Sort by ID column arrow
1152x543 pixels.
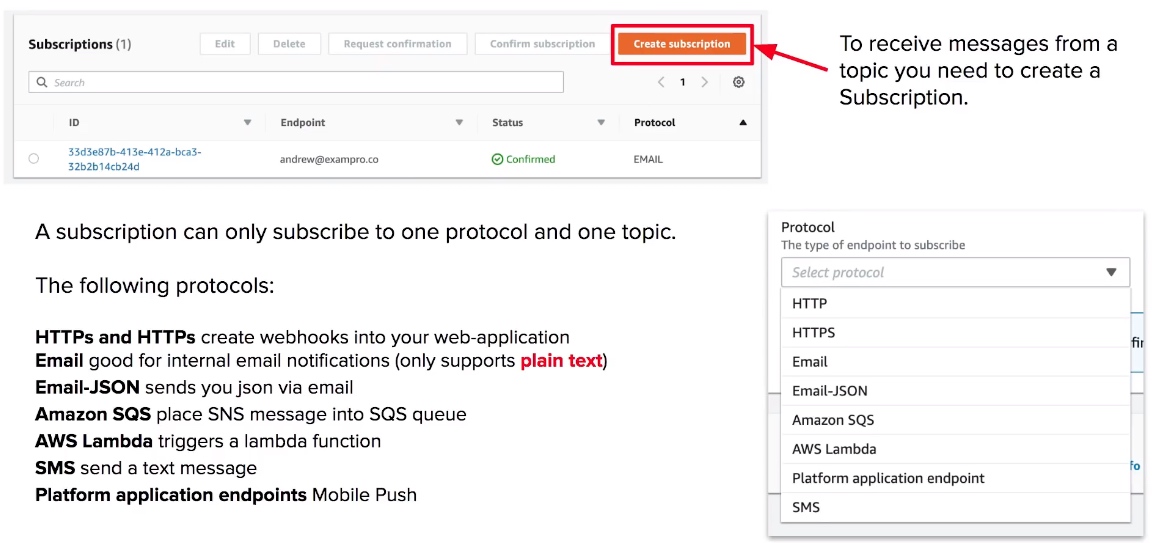(248, 123)
